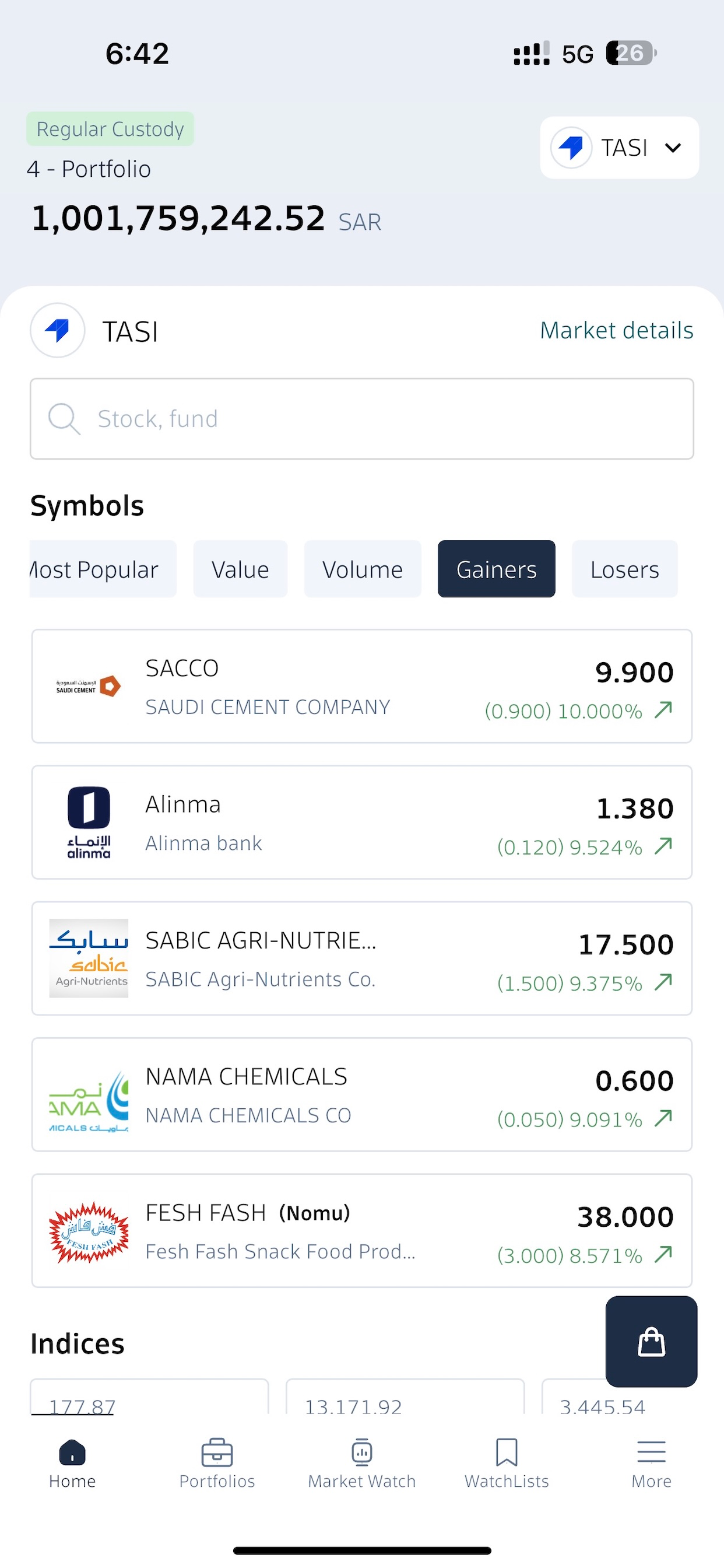
Task: Switch to the Losers tab
Action: point(625,569)
